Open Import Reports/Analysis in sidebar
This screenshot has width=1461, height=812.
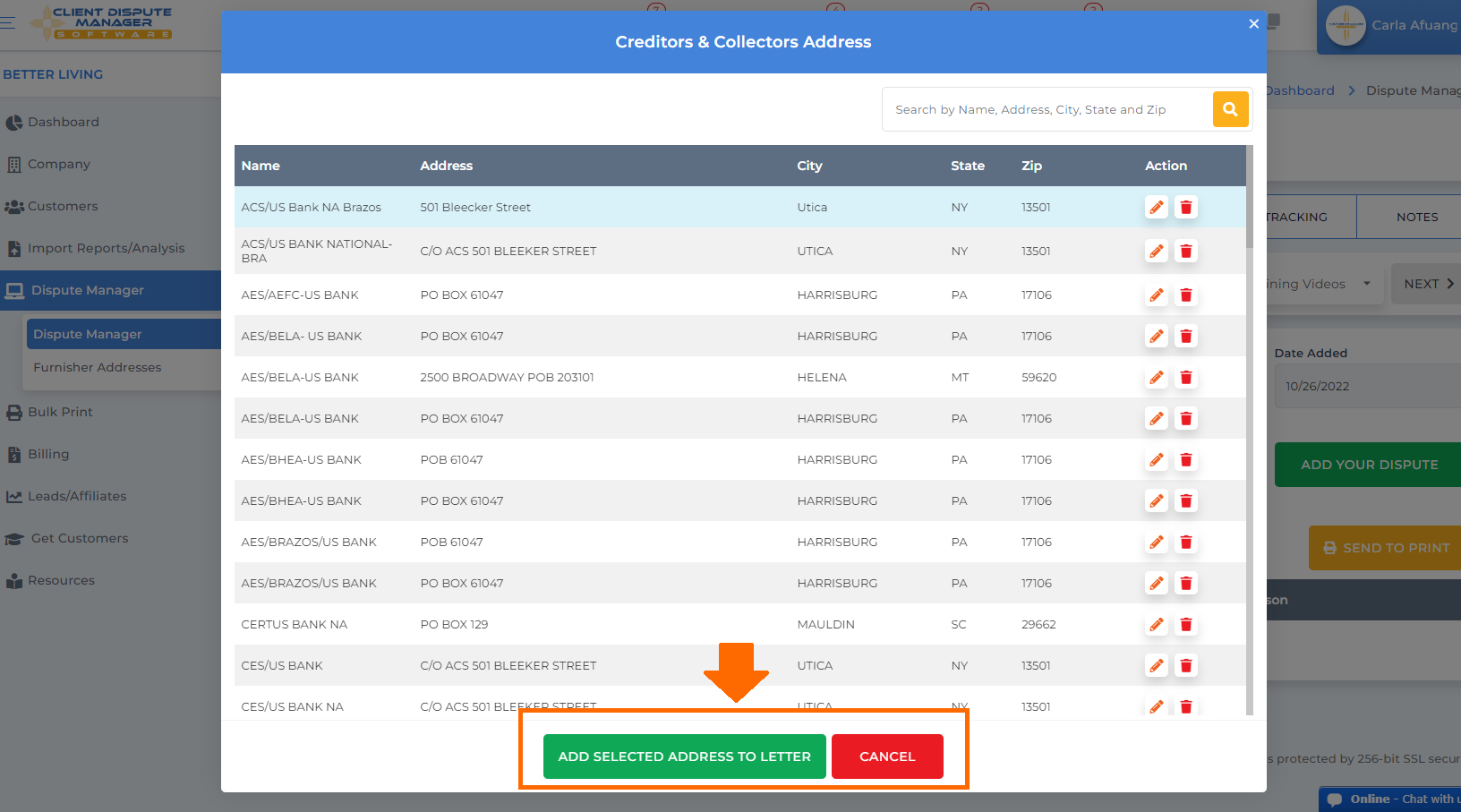click(106, 248)
